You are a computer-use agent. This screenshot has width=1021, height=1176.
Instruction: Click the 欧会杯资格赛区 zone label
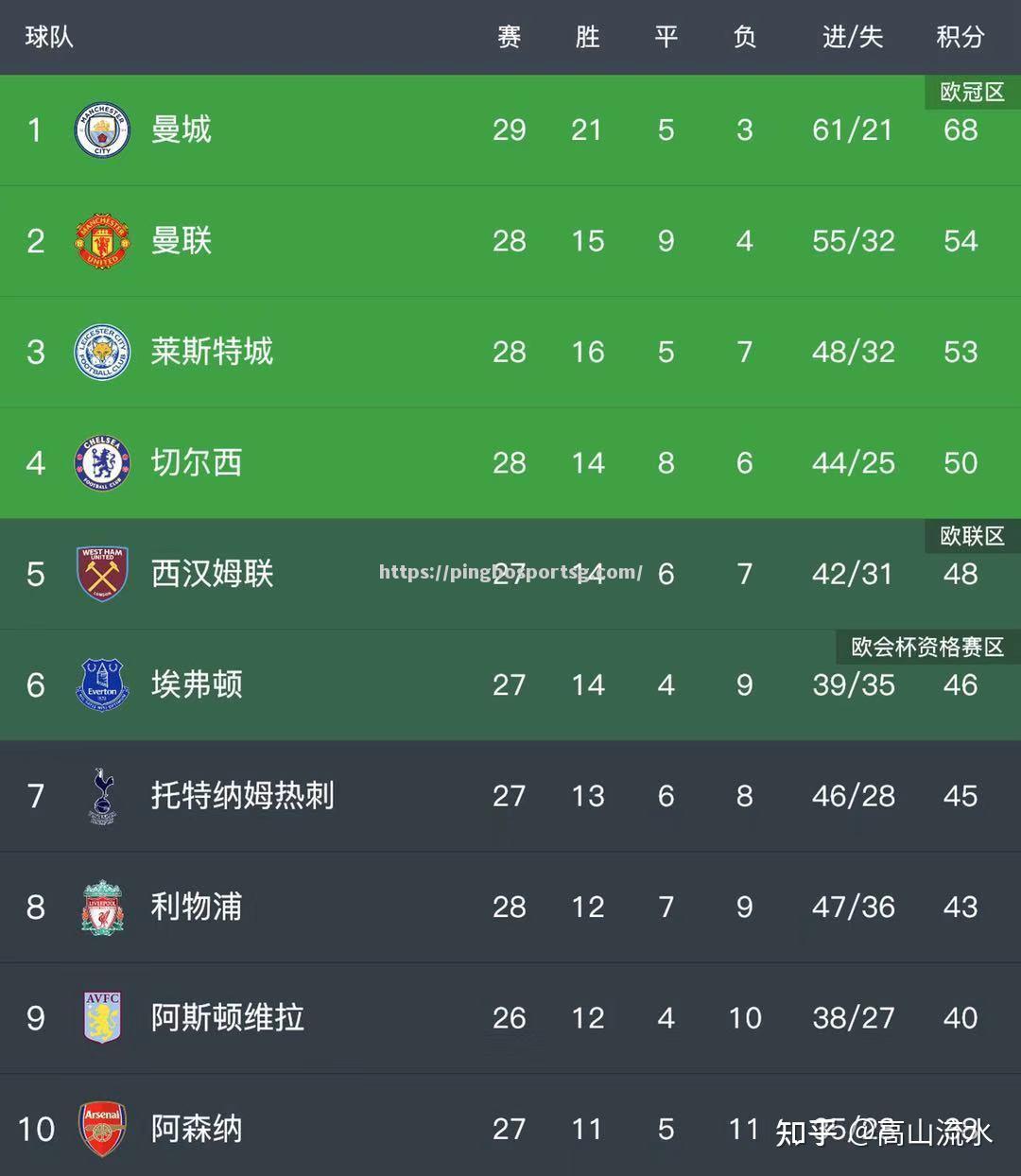(x=927, y=647)
